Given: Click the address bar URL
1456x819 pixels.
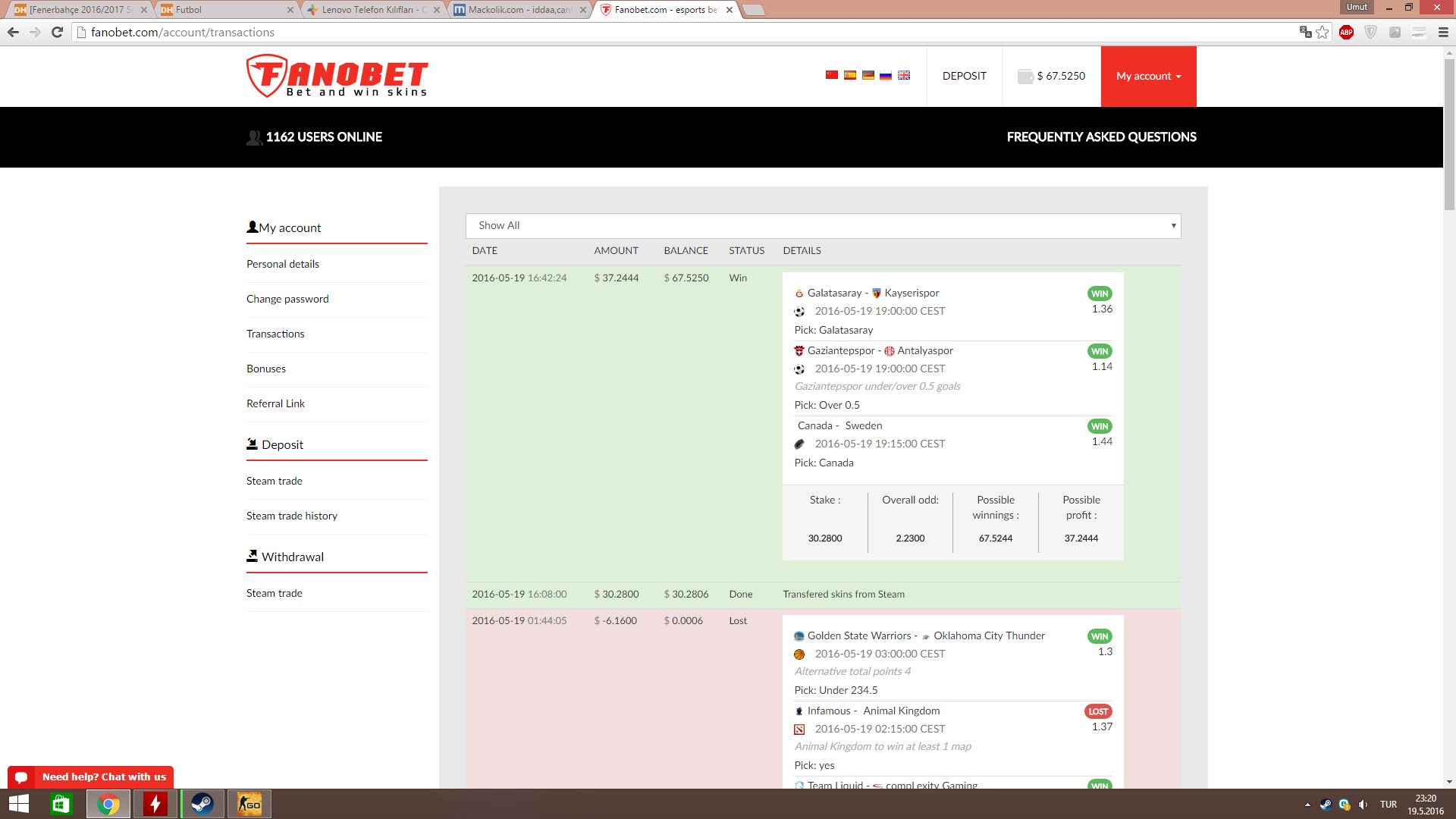Looking at the screenshot, I should pyautogui.click(x=182, y=32).
